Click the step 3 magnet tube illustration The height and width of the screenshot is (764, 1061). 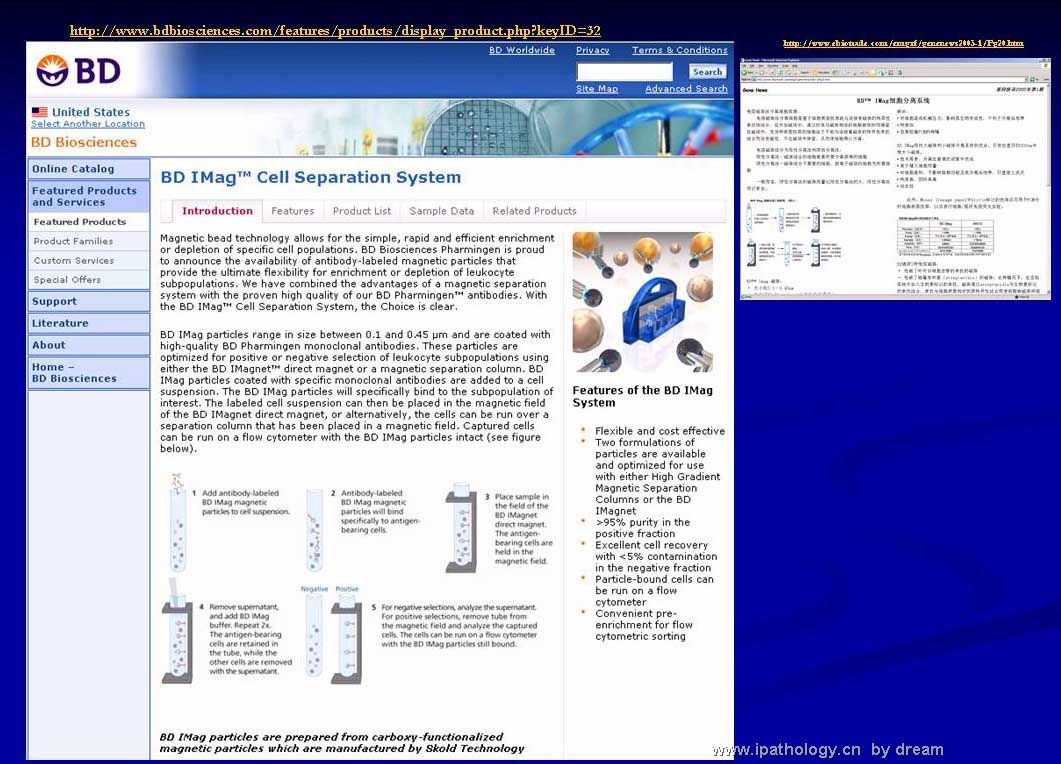click(x=461, y=528)
